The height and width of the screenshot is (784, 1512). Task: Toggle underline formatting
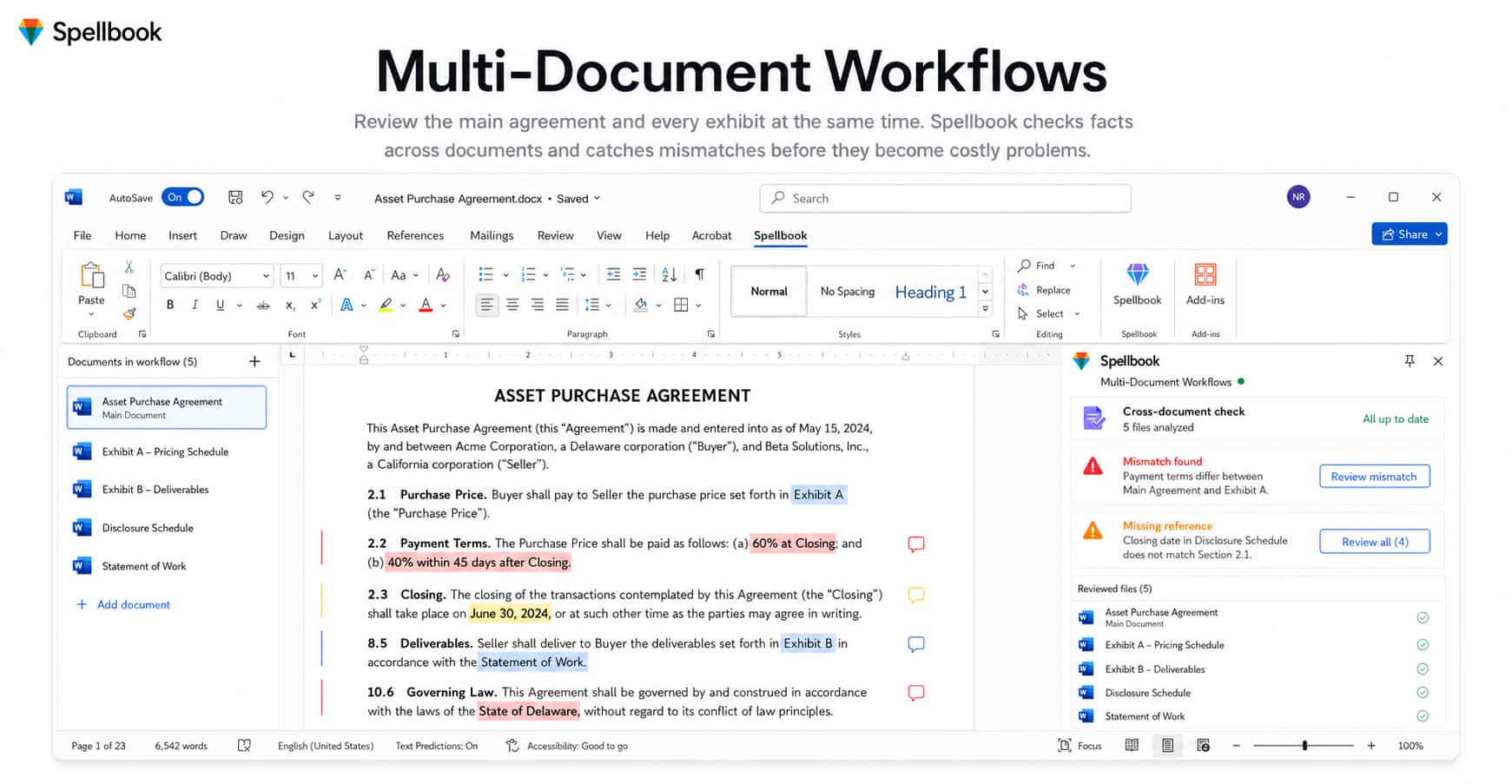pos(220,305)
